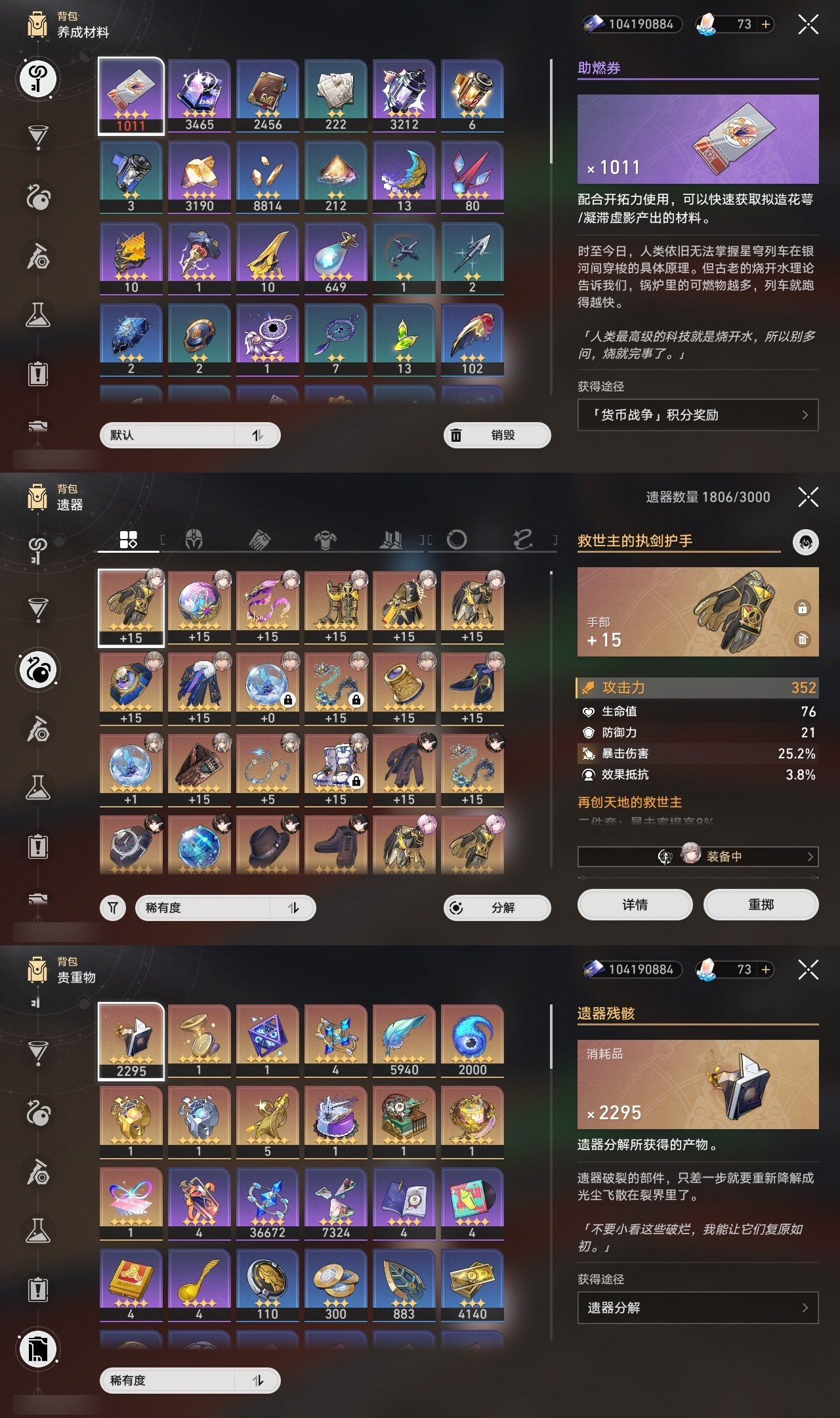Click the top inventory list scrollbar
The image size is (840, 1418).
pyautogui.click(x=551, y=112)
